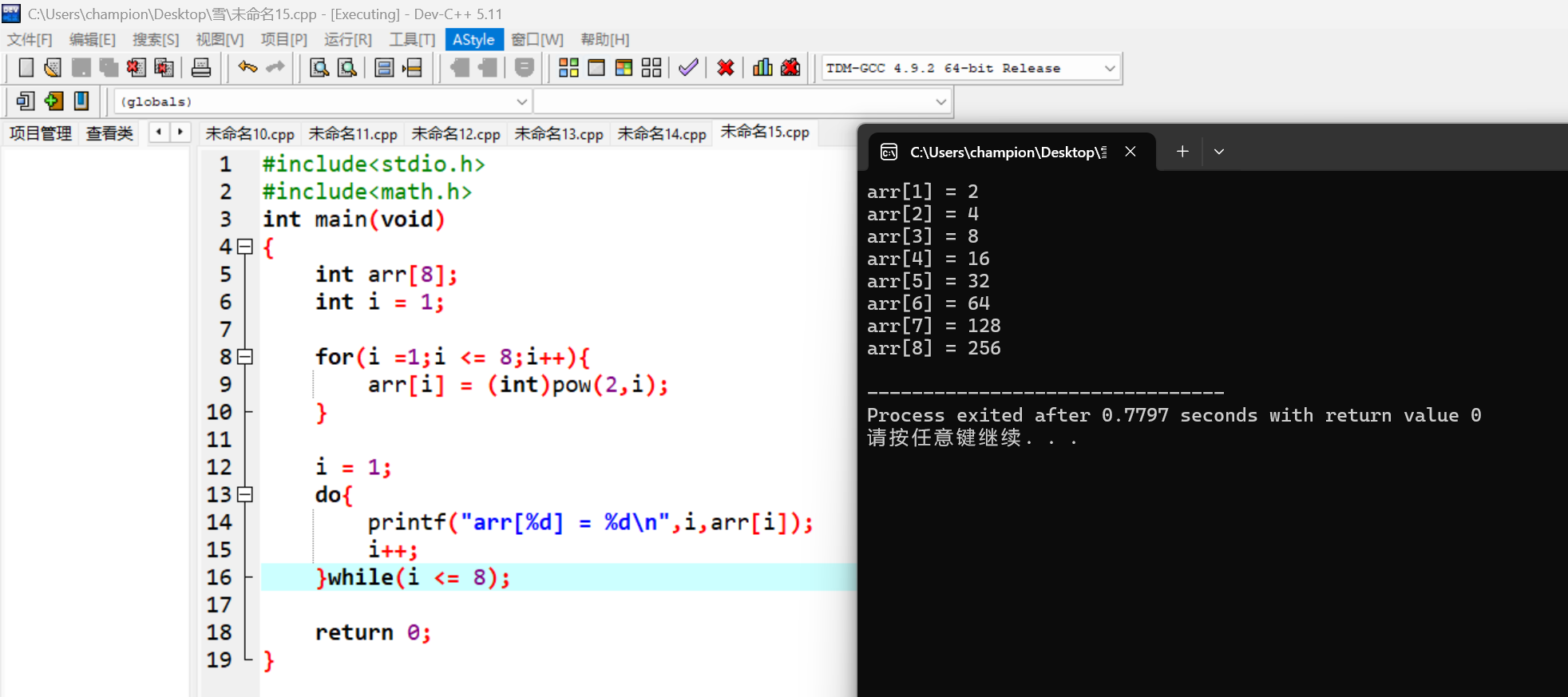Open a new terminal tab with plus
Viewport: 1568px width, 697px height.
pyautogui.click(x=1182, y=151)
